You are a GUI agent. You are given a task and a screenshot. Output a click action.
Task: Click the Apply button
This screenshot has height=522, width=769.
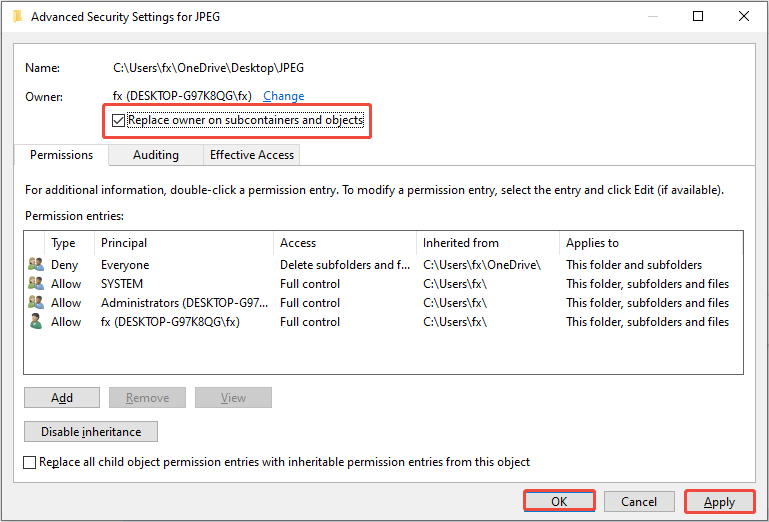click(x=719, y=502)
